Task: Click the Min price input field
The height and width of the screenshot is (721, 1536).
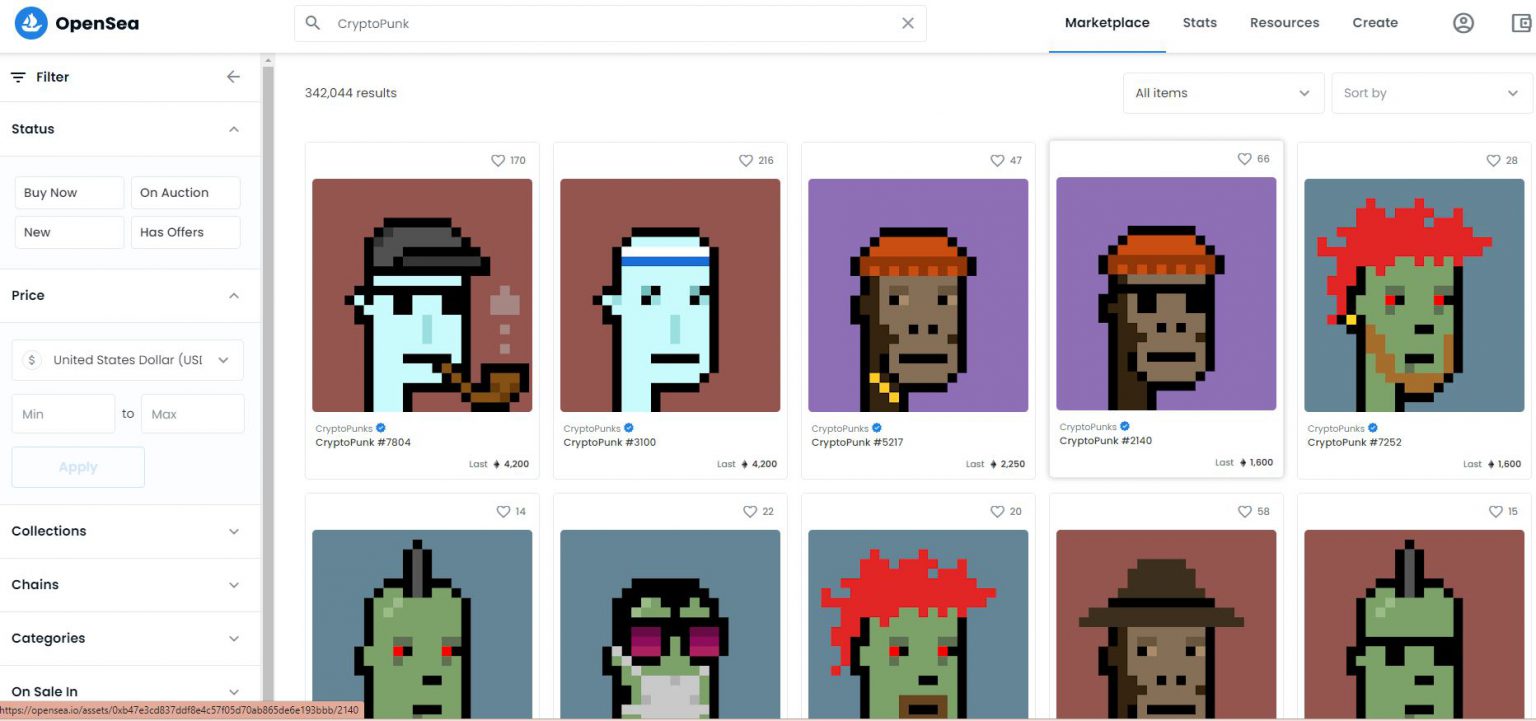Action: [62, 413]
